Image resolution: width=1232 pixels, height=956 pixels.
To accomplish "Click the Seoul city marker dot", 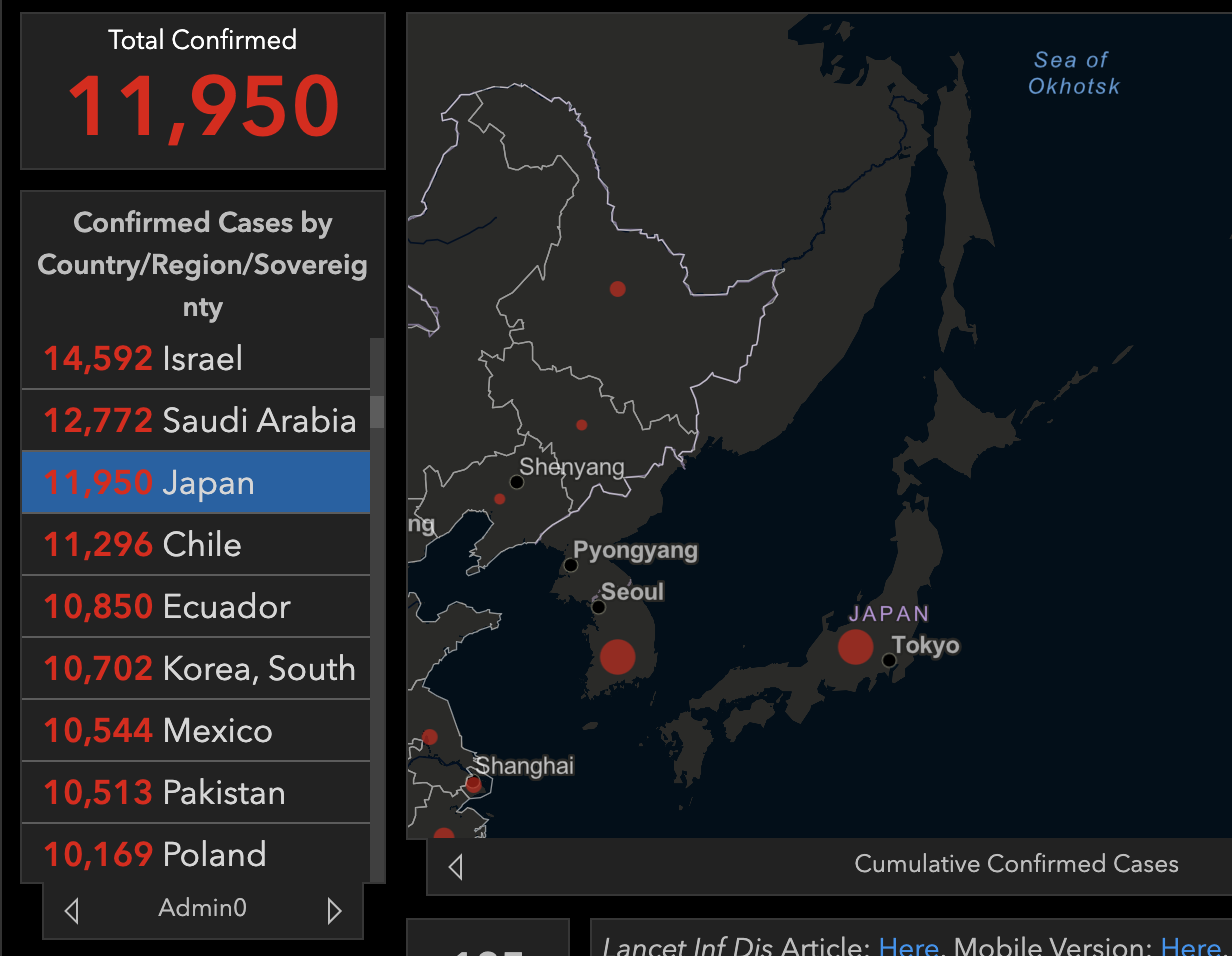I will click(x=598, y=606).
